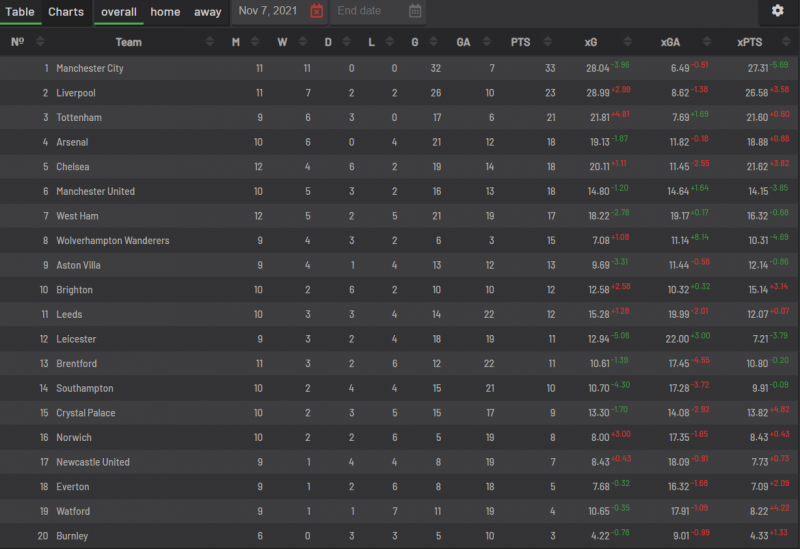This screenshot has height=549, width=800.
Task: Open Wolverhampton Wanderers team link
Action: tap(113, 241)
